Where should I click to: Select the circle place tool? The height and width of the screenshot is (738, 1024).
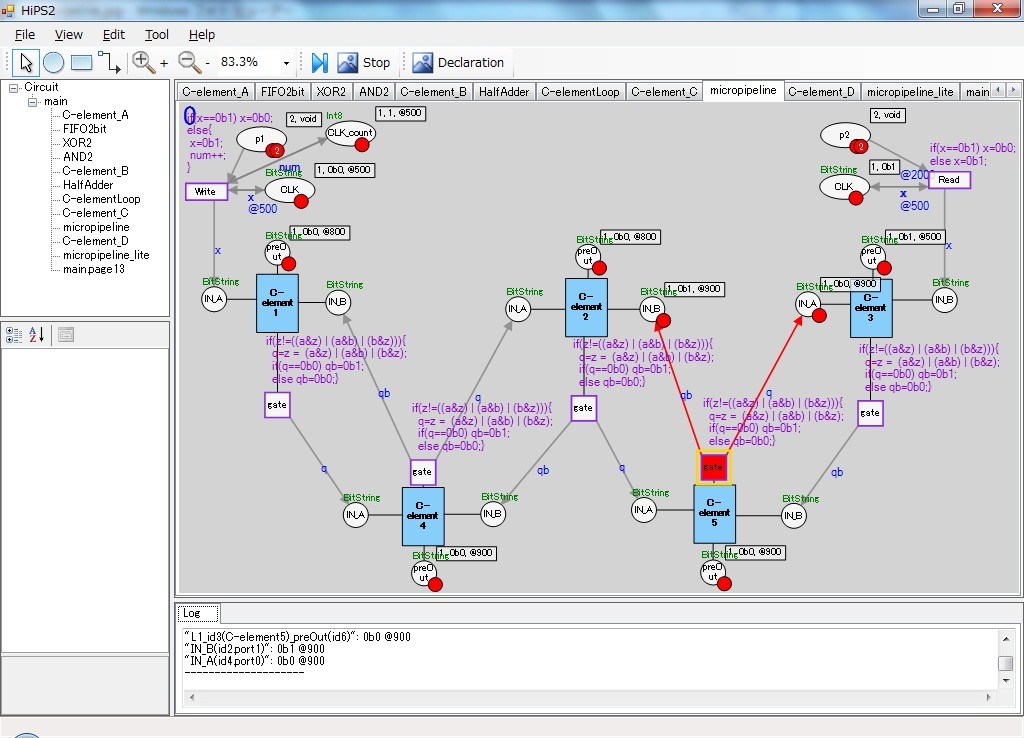pyautogui.click(x=54, y=63)
